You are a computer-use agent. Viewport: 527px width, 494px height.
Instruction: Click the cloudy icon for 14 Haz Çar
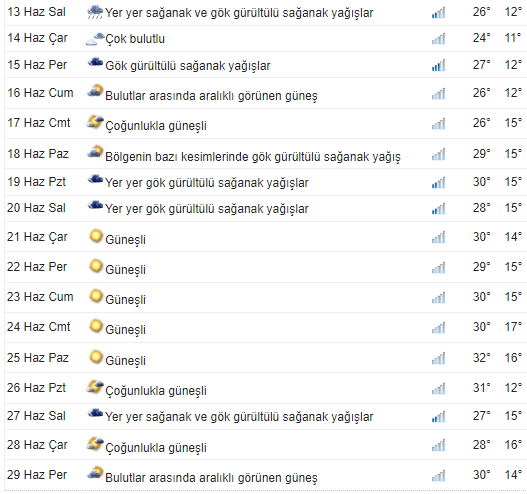point(95,39)
